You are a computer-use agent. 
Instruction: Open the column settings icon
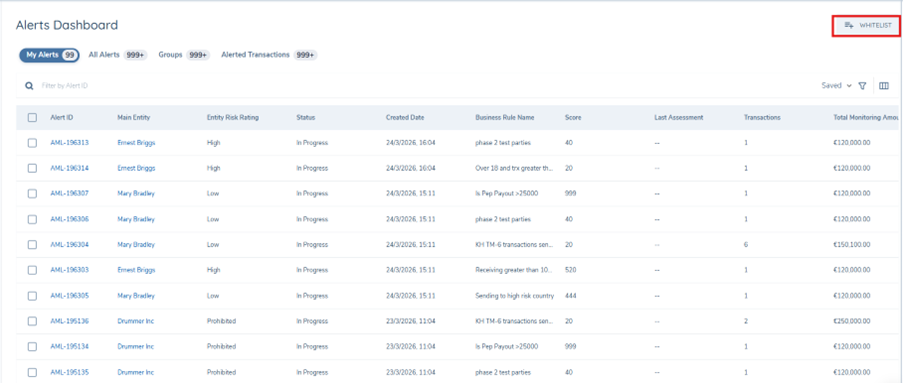(884, 86)
